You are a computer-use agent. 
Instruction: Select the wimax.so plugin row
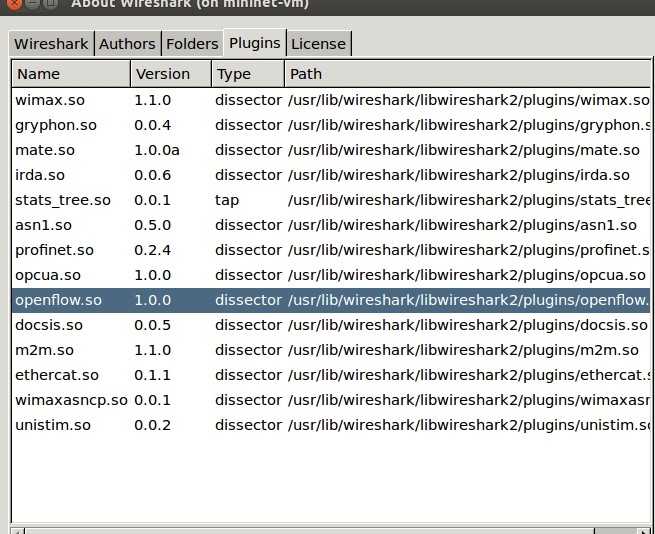point(331,100)
